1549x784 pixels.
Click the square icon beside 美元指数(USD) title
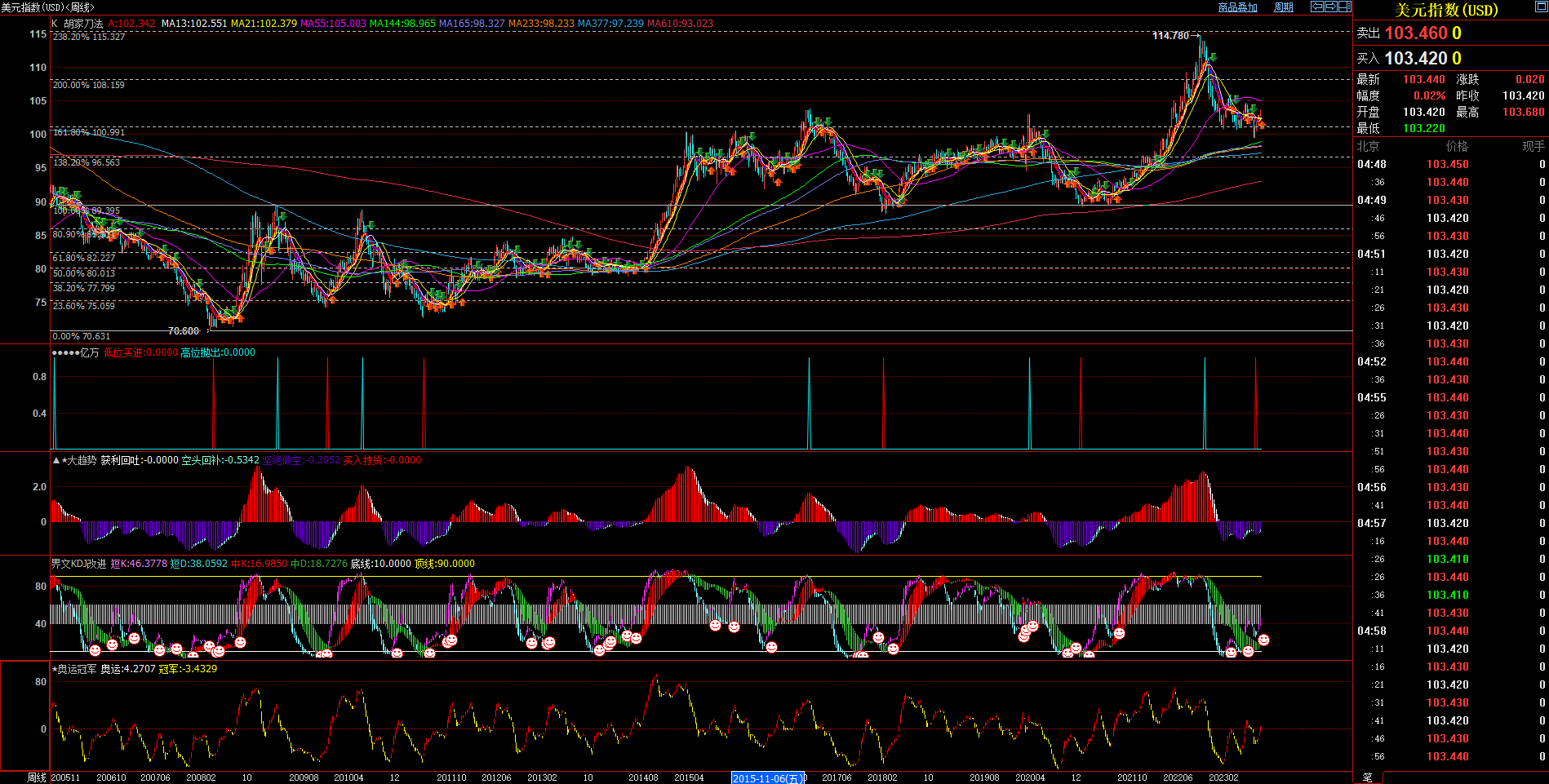click(x=1540, y=7)
